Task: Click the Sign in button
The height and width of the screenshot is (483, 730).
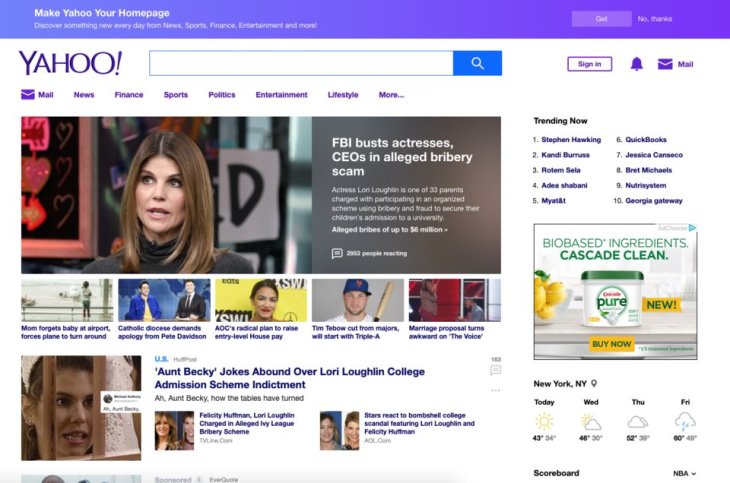Action: coord(589,64)
